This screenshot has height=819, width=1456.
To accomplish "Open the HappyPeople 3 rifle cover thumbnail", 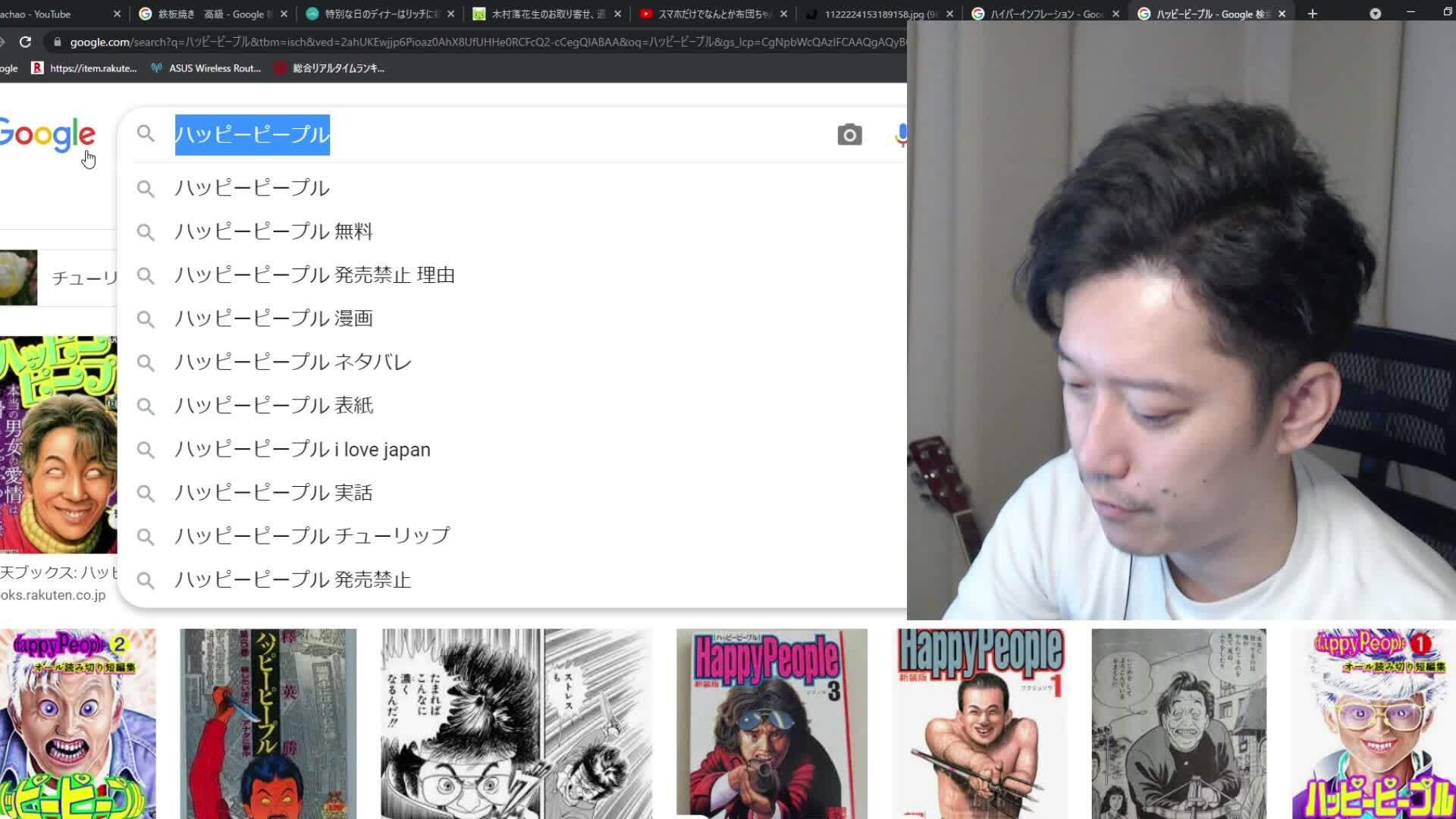I will [x=772, y=723].
